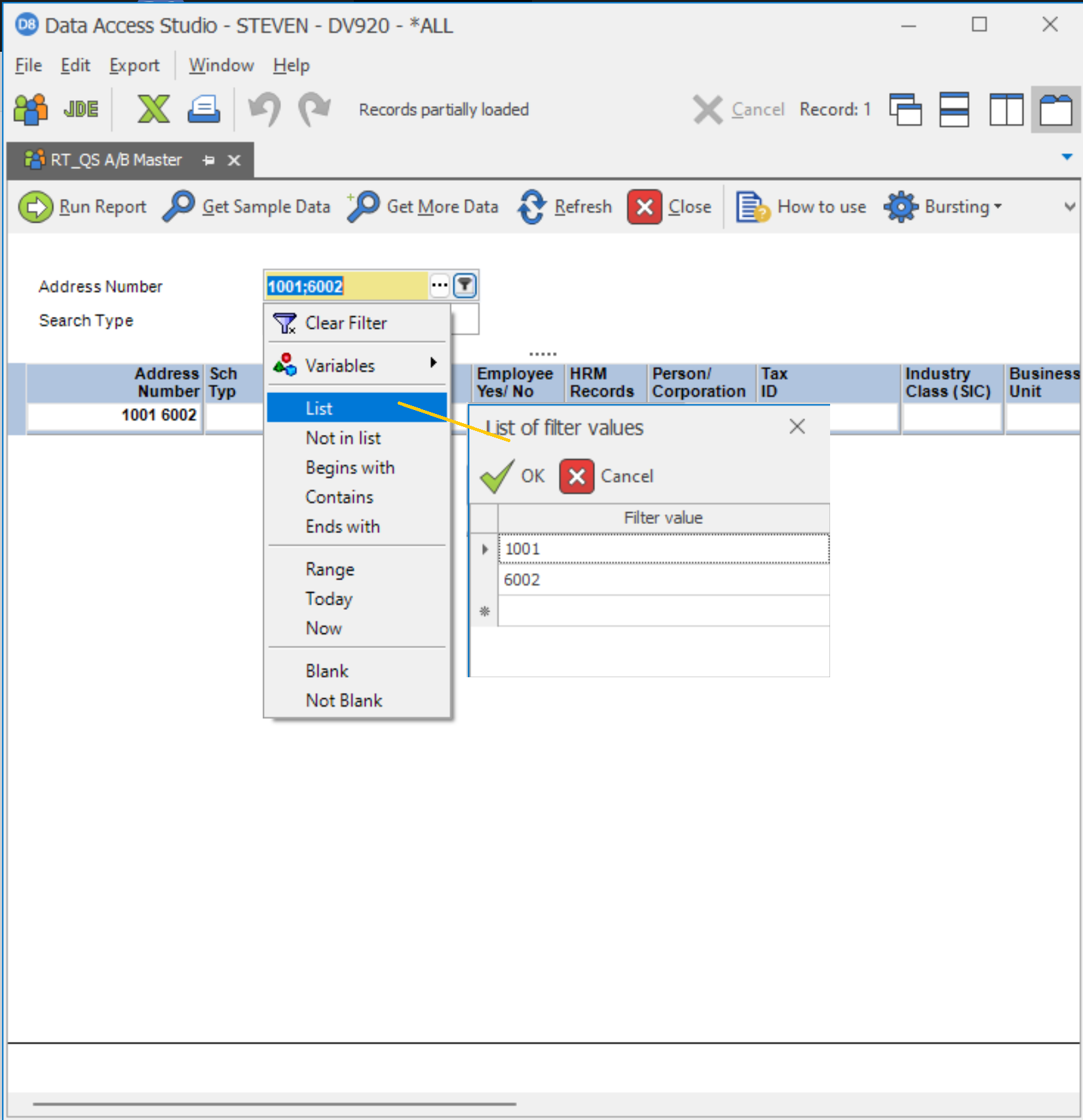1083x1120 pixels.
Task: Open the Help menu
Action: click(x=292, y=65)
